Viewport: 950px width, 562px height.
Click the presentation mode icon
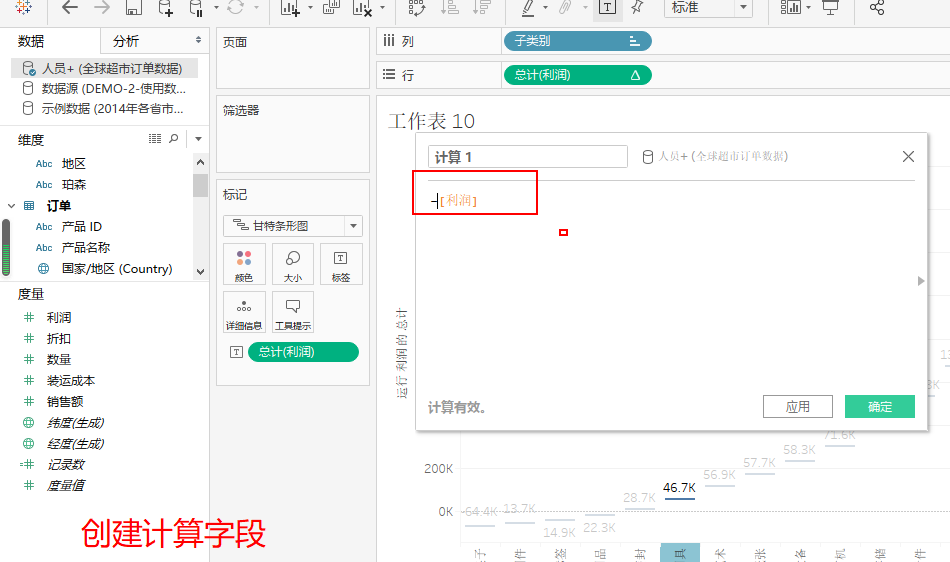tap(830, 7)
